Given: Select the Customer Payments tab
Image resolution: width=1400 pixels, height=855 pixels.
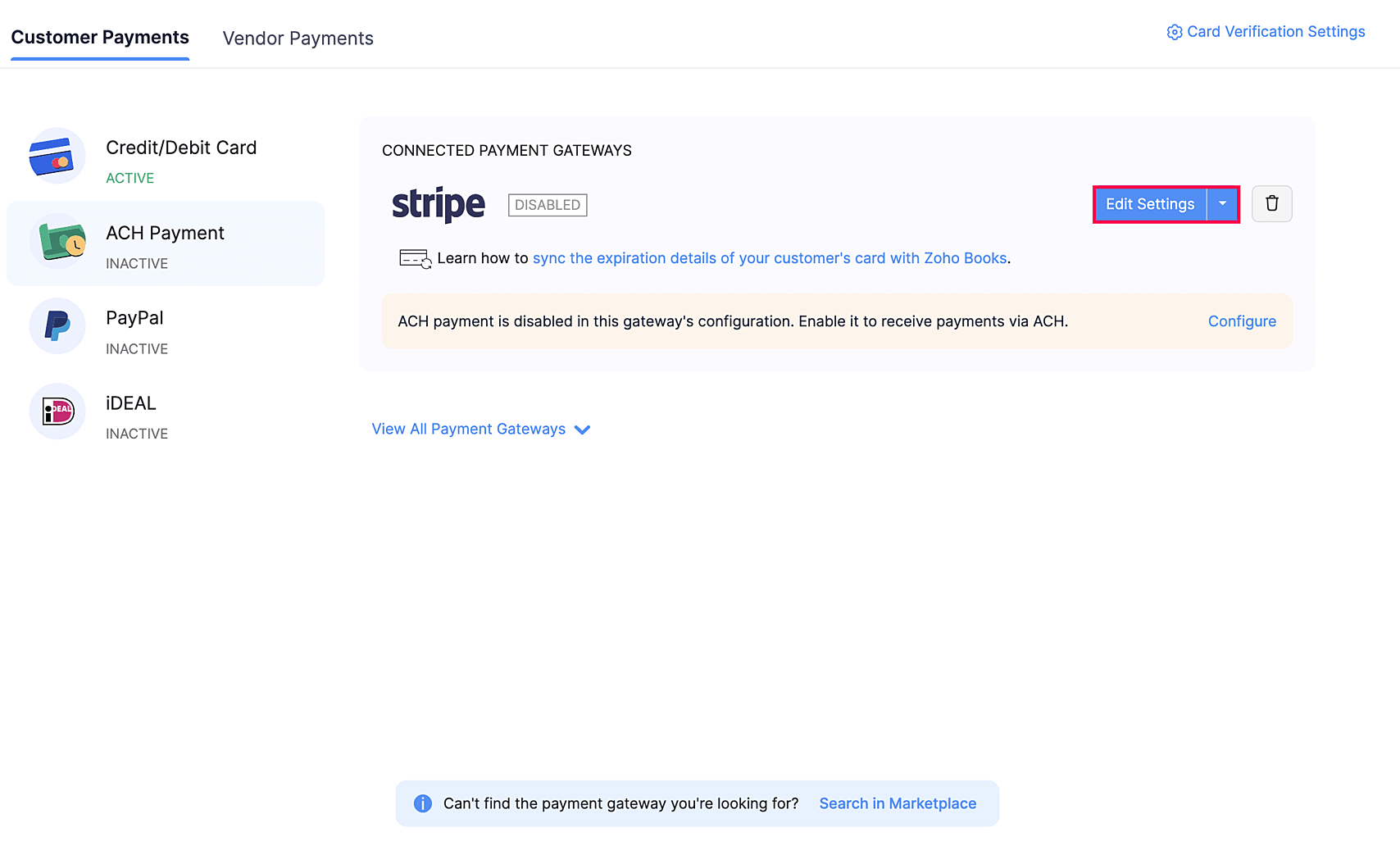Looking at the screenshot, I should [x=100, y=38].
